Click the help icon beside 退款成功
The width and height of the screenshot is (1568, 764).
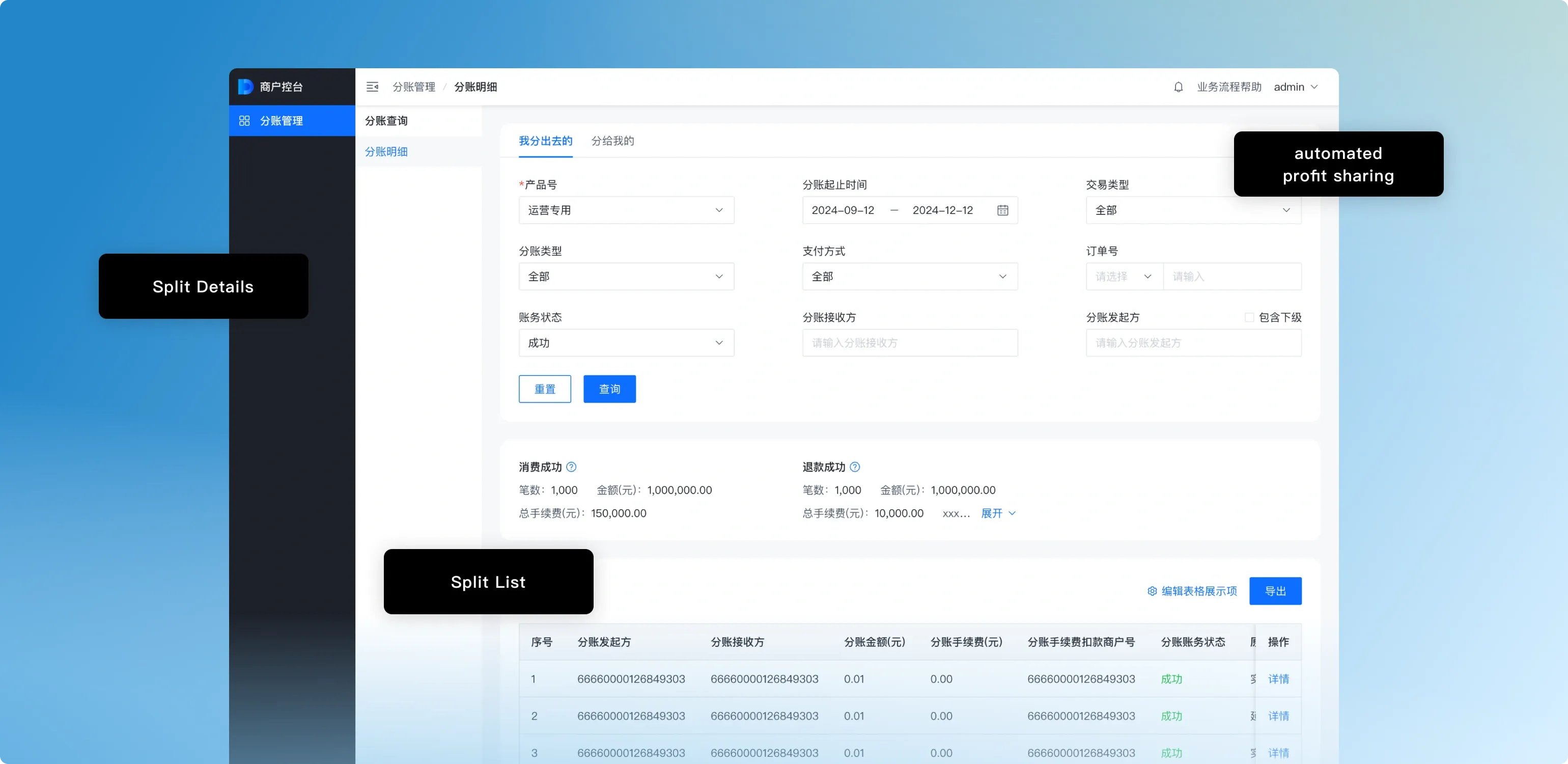855,467
